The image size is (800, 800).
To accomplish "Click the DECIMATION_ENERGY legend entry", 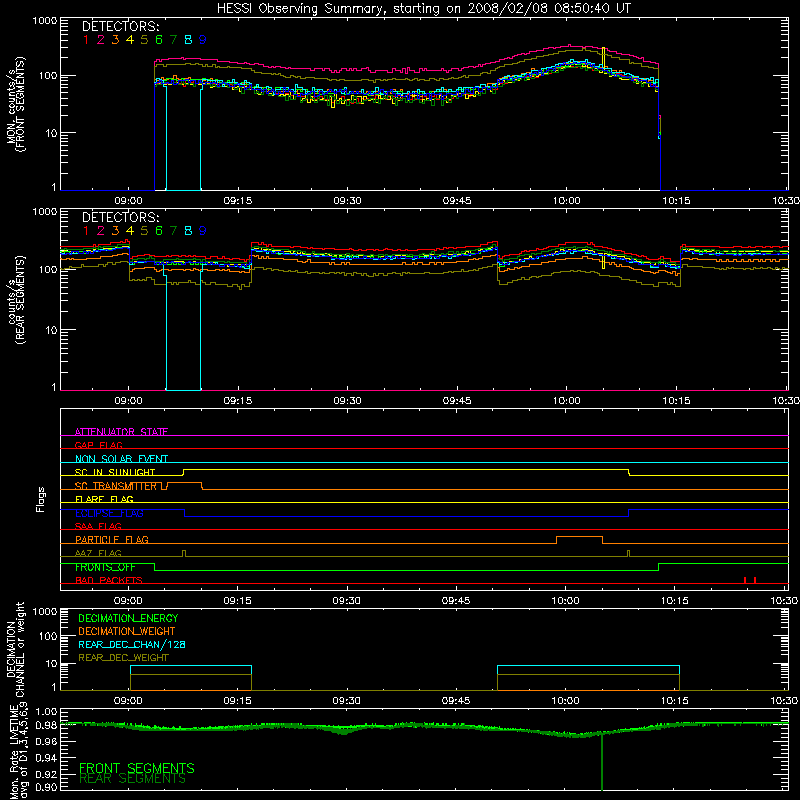I will click(x=128, y=618).
